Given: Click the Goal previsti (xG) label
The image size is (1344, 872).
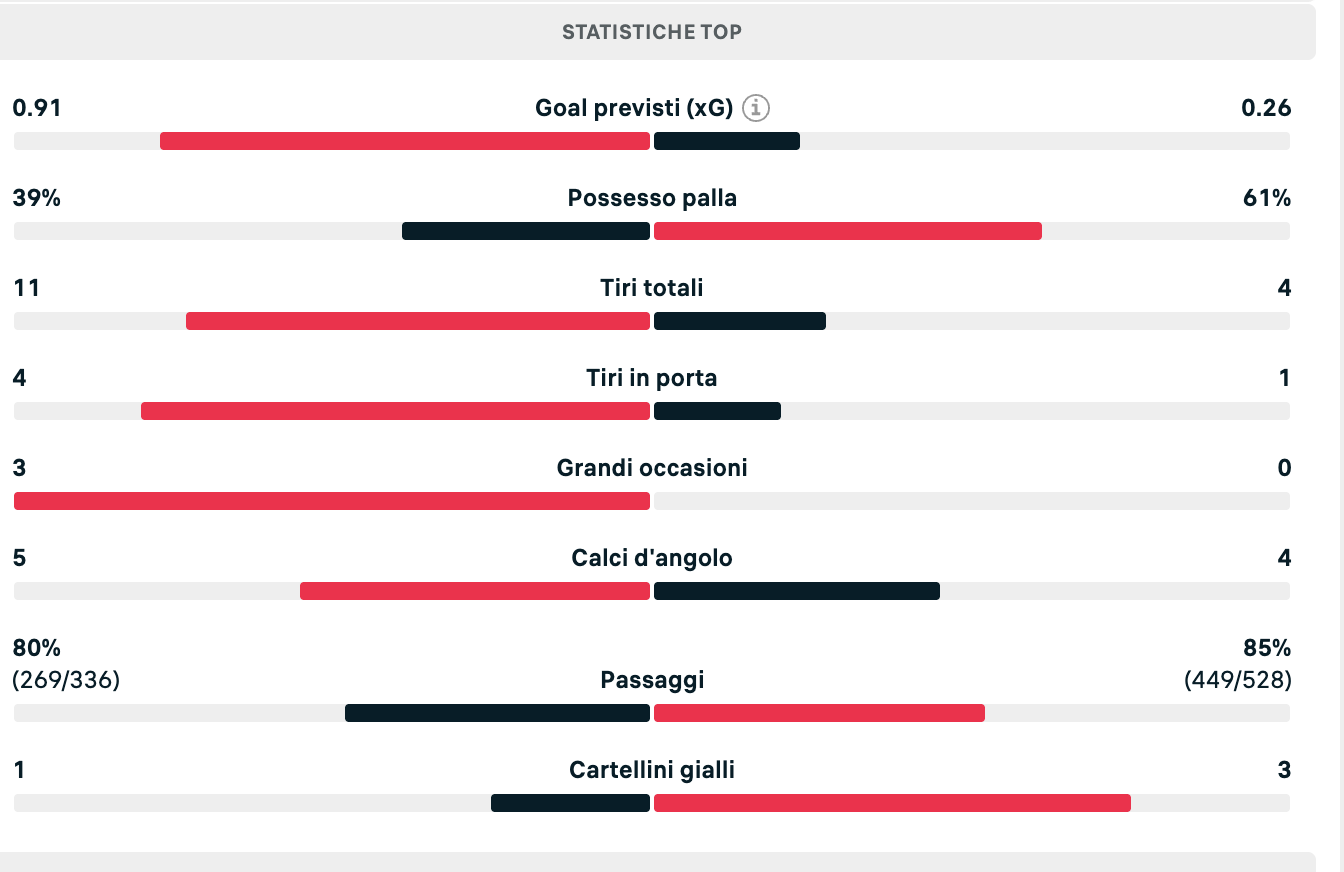Looking at the screenshot, I should coord(634,108).
